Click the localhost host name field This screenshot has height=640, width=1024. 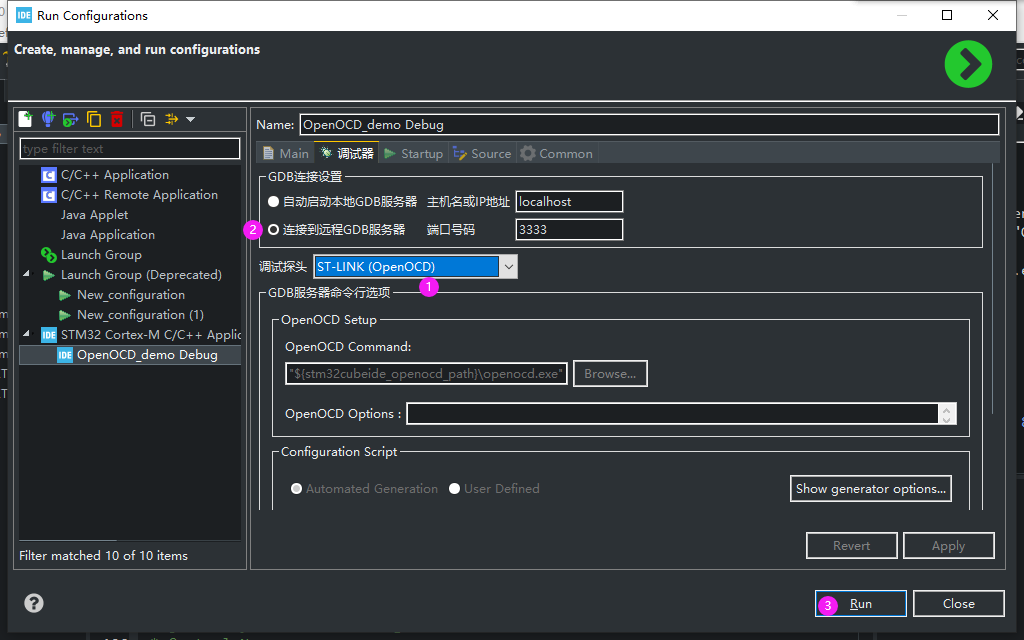click(569, 202)
